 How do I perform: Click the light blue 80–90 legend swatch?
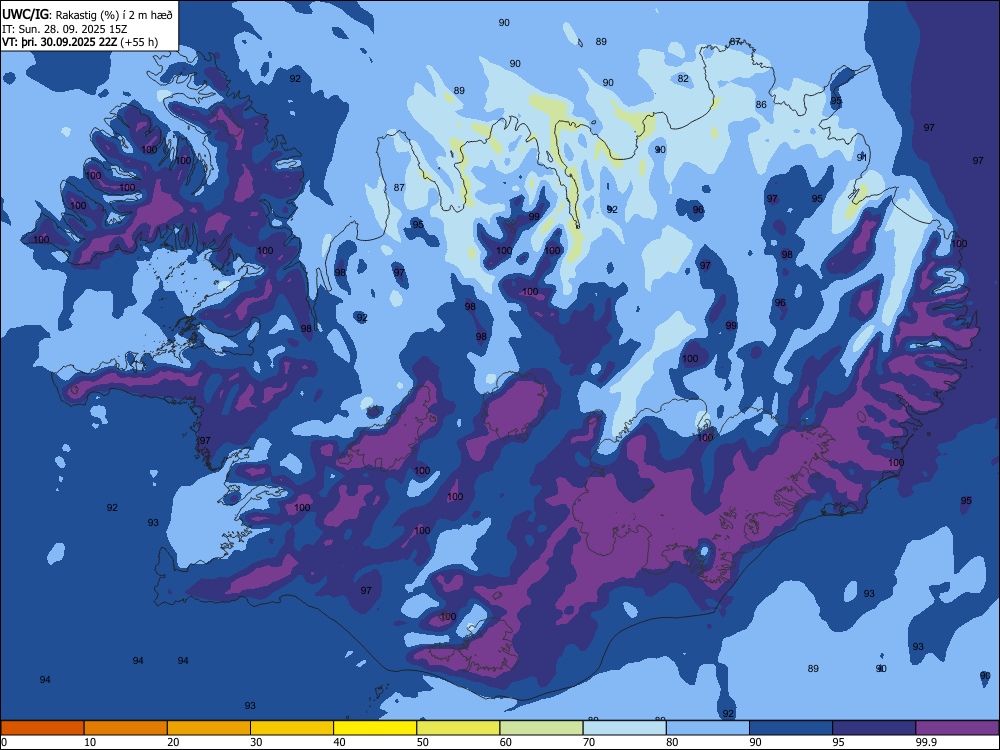[708, 728]
